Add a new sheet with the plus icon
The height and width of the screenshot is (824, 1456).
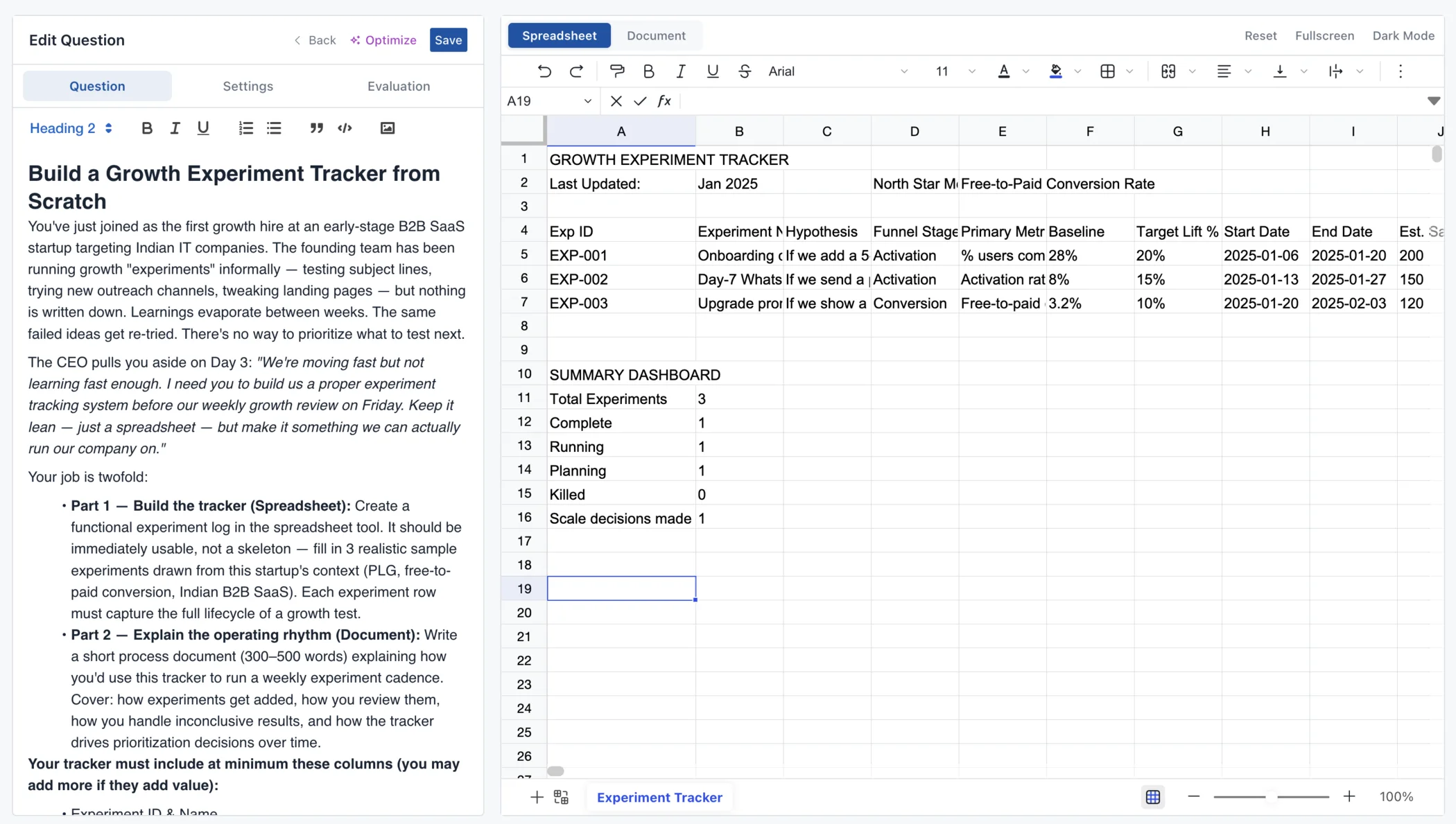click(537, 797)
